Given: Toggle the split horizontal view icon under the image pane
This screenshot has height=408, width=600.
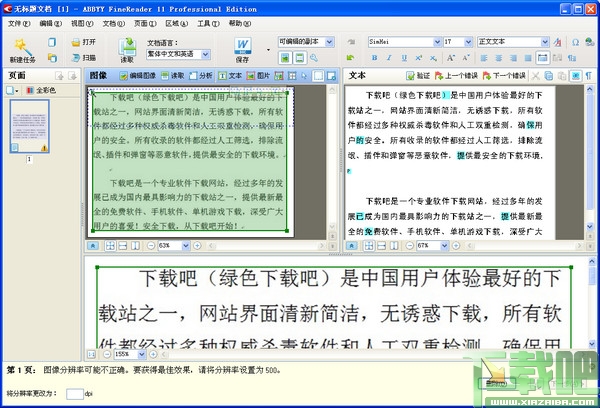Looking at the screenshot, I should tap(123, 246).
